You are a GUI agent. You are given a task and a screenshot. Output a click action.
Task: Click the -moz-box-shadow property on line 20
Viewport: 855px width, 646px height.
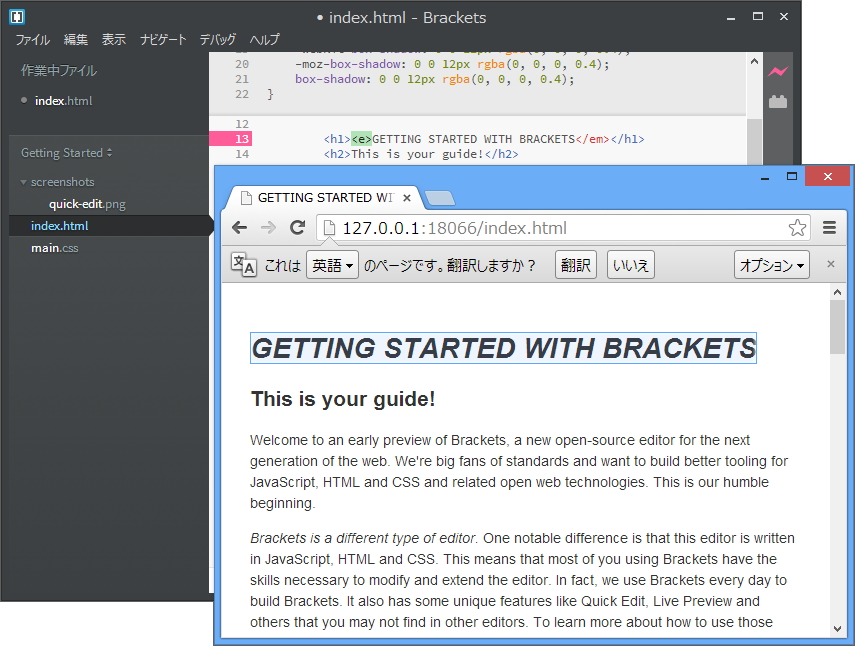[347, 64]
